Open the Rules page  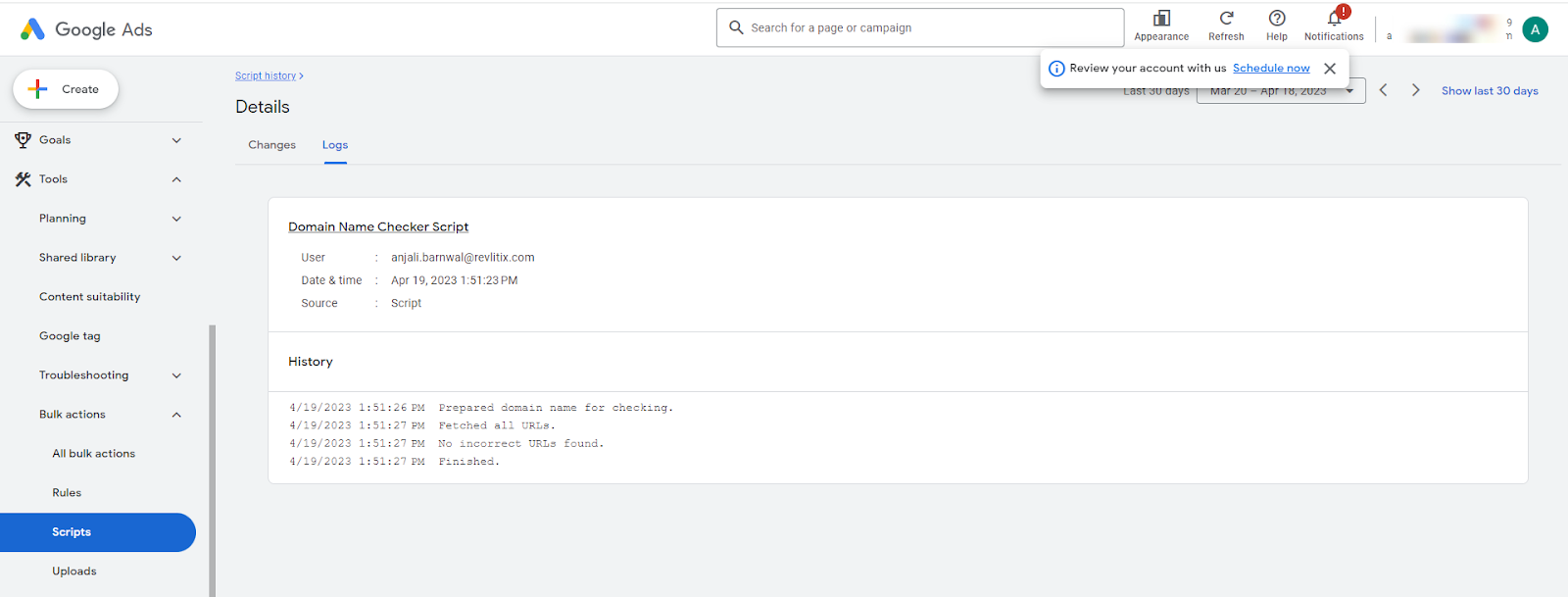67,493
